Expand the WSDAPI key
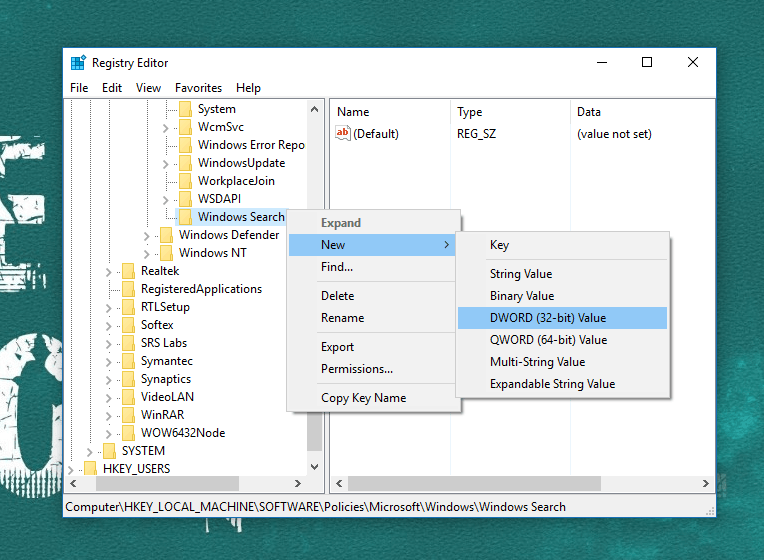 pos(166,200)
